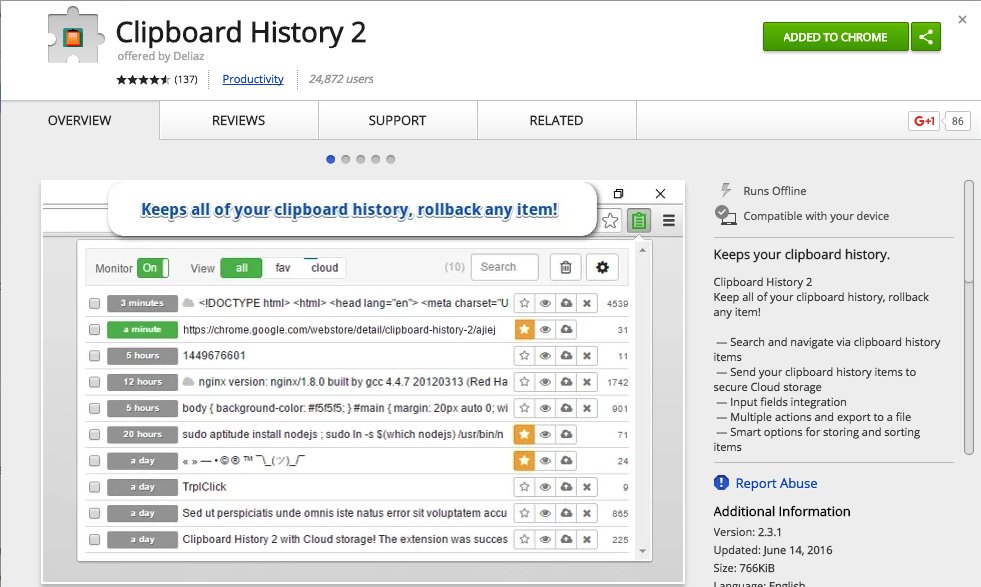Image resolution: width=981 pixels, height=587 pixels.
Task: Click the bookmark star in the address bar
Action: click(610, 220)
